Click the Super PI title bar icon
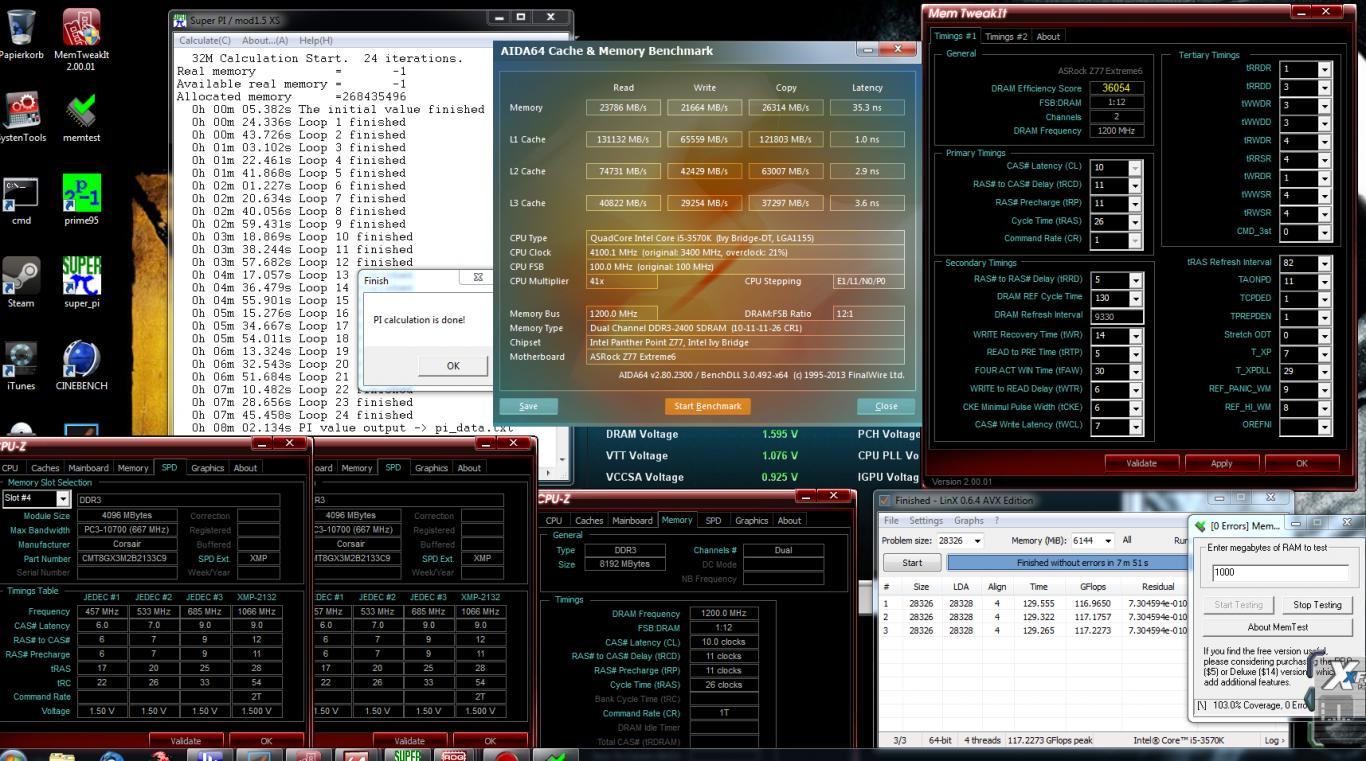Viewport: 1366px width, 761px height. pos(180,20)
